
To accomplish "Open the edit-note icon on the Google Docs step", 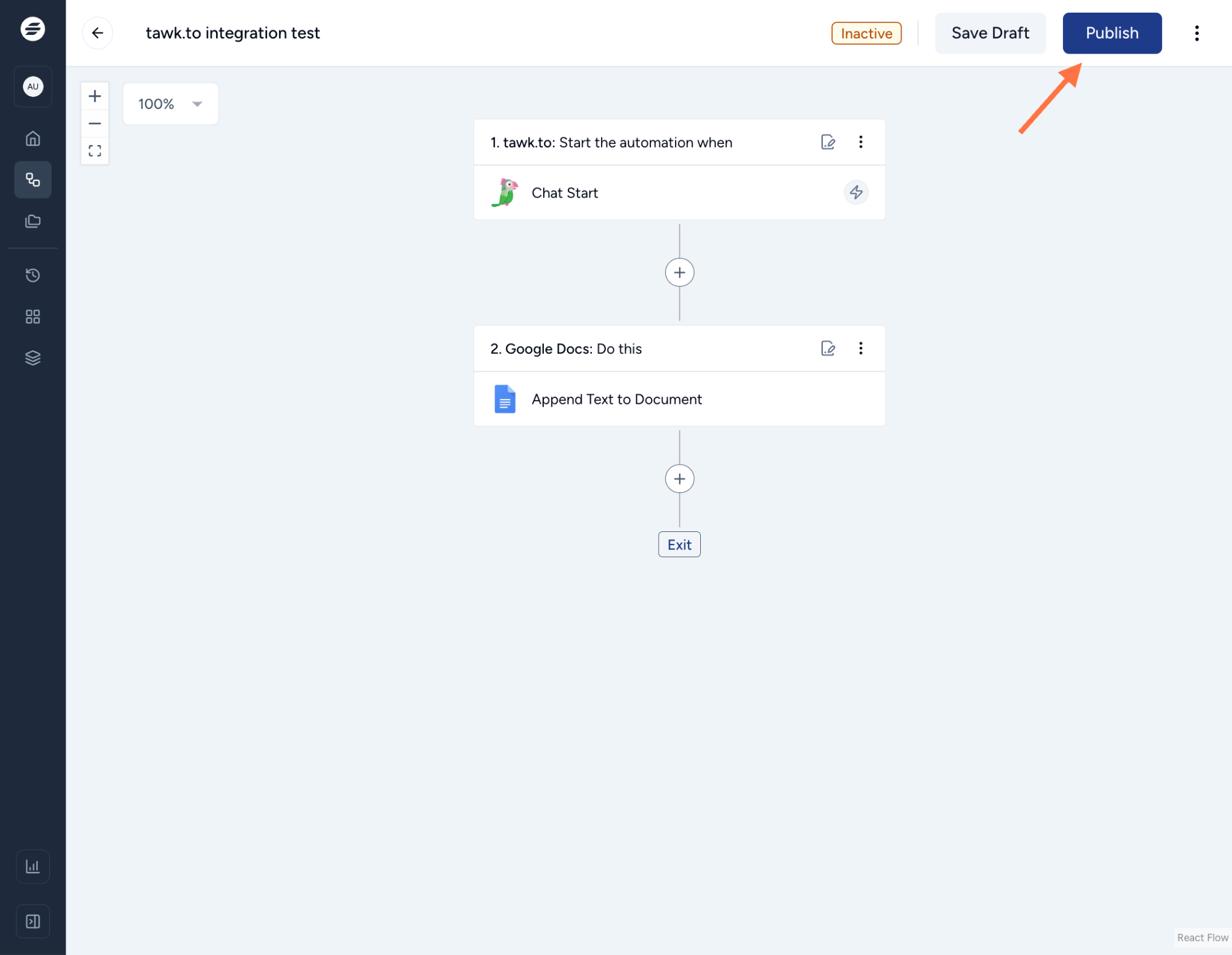I will click(x=828, y=348).
